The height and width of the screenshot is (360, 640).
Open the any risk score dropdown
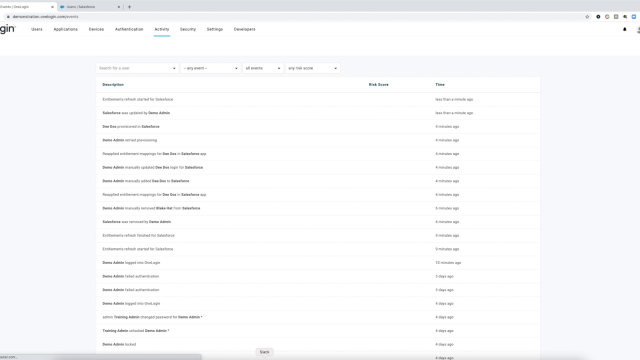tap(312, 68)
